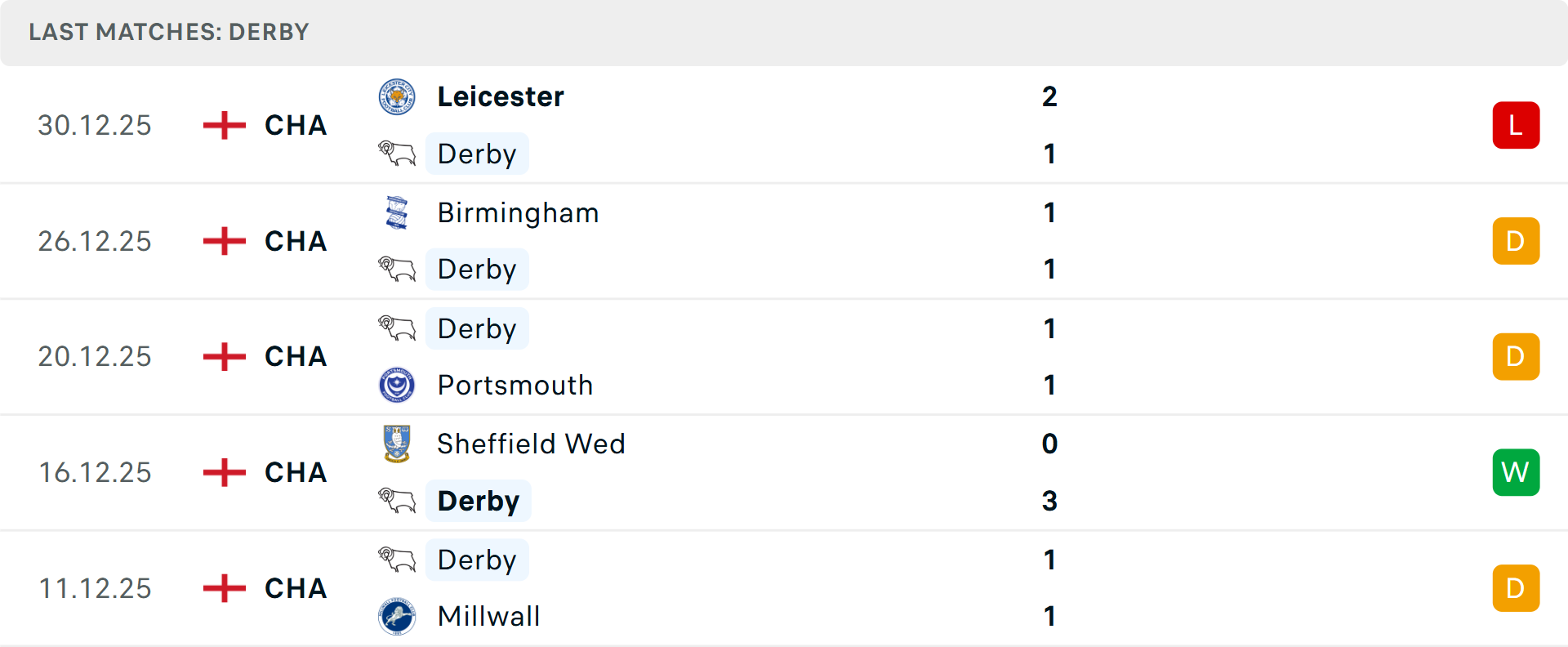
Task: Open Portsmouth team link
Action: click(x=515, y=385)
